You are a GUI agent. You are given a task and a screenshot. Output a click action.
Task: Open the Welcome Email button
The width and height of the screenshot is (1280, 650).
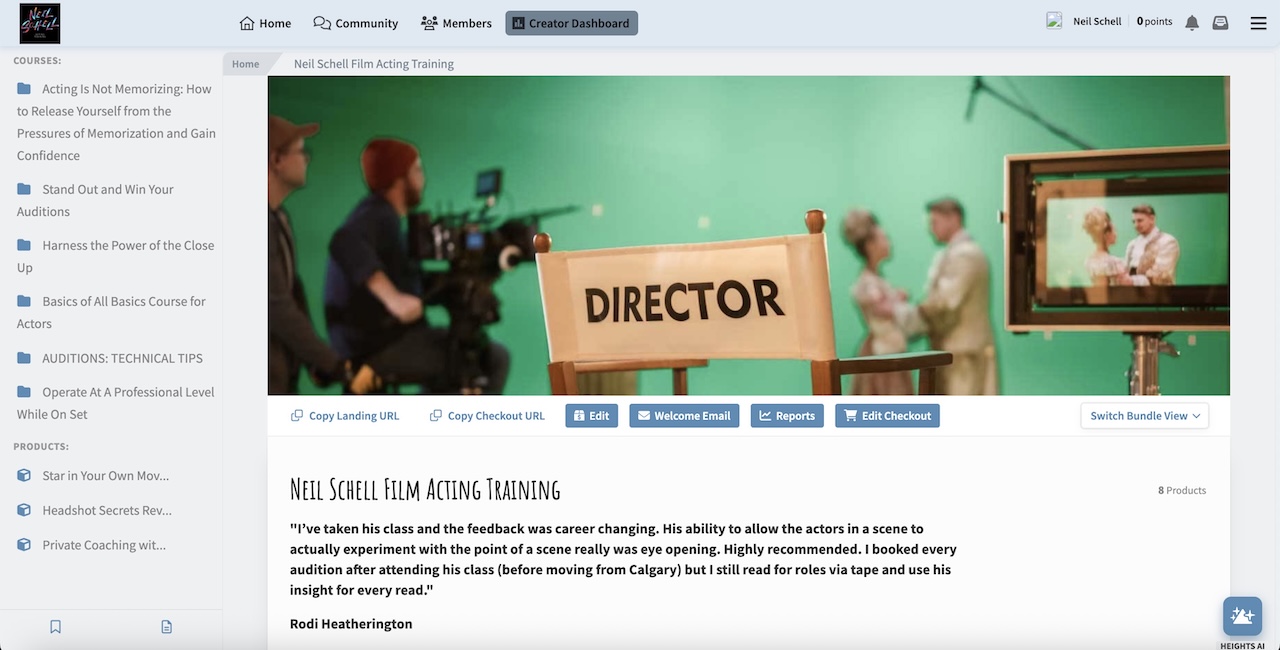[x=684, y=416]
